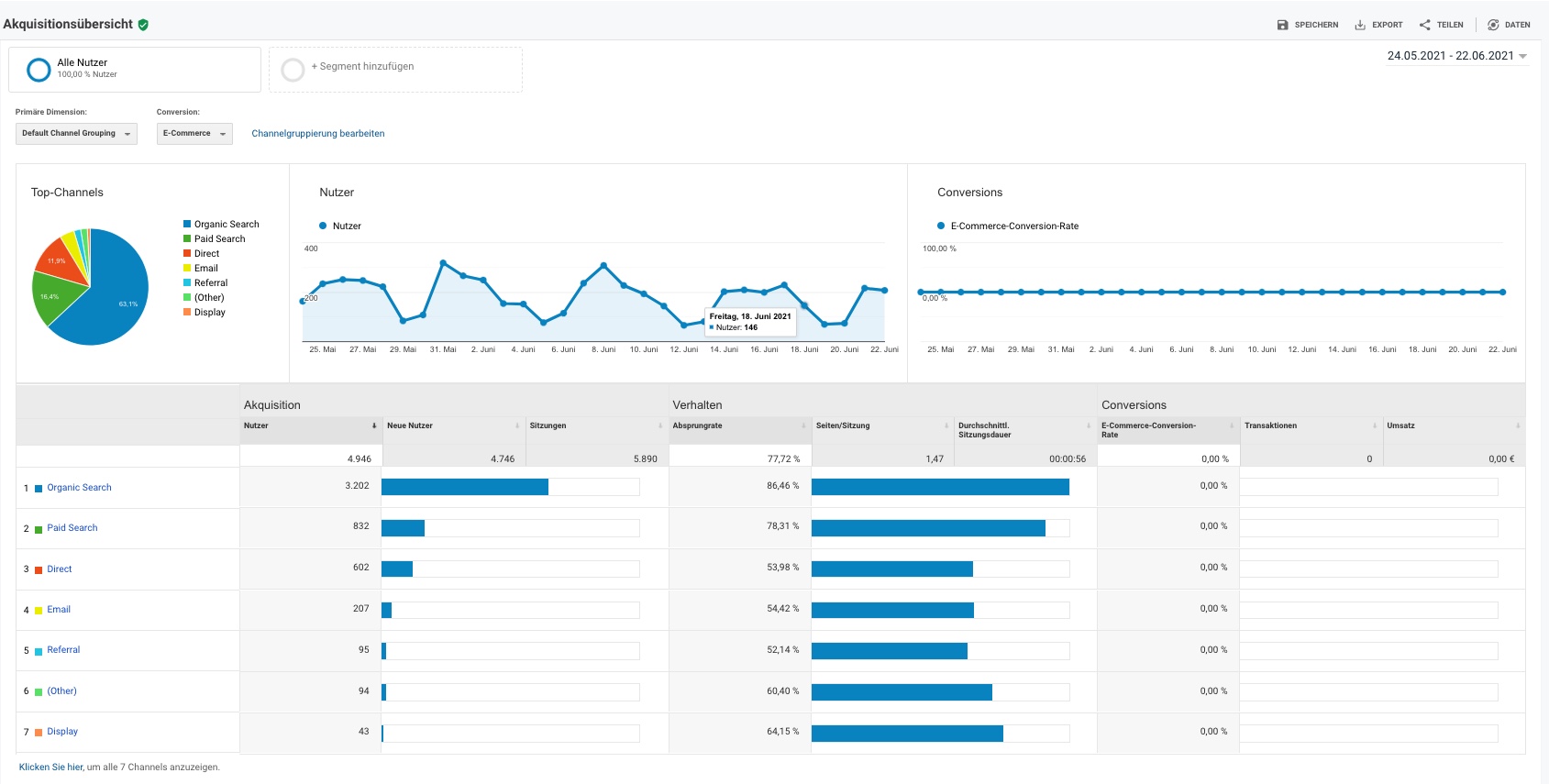The height and width of the screenshot is (784, 1549).
Task: Click Paid Search Absprungrate bar
Action: point(928,528)
